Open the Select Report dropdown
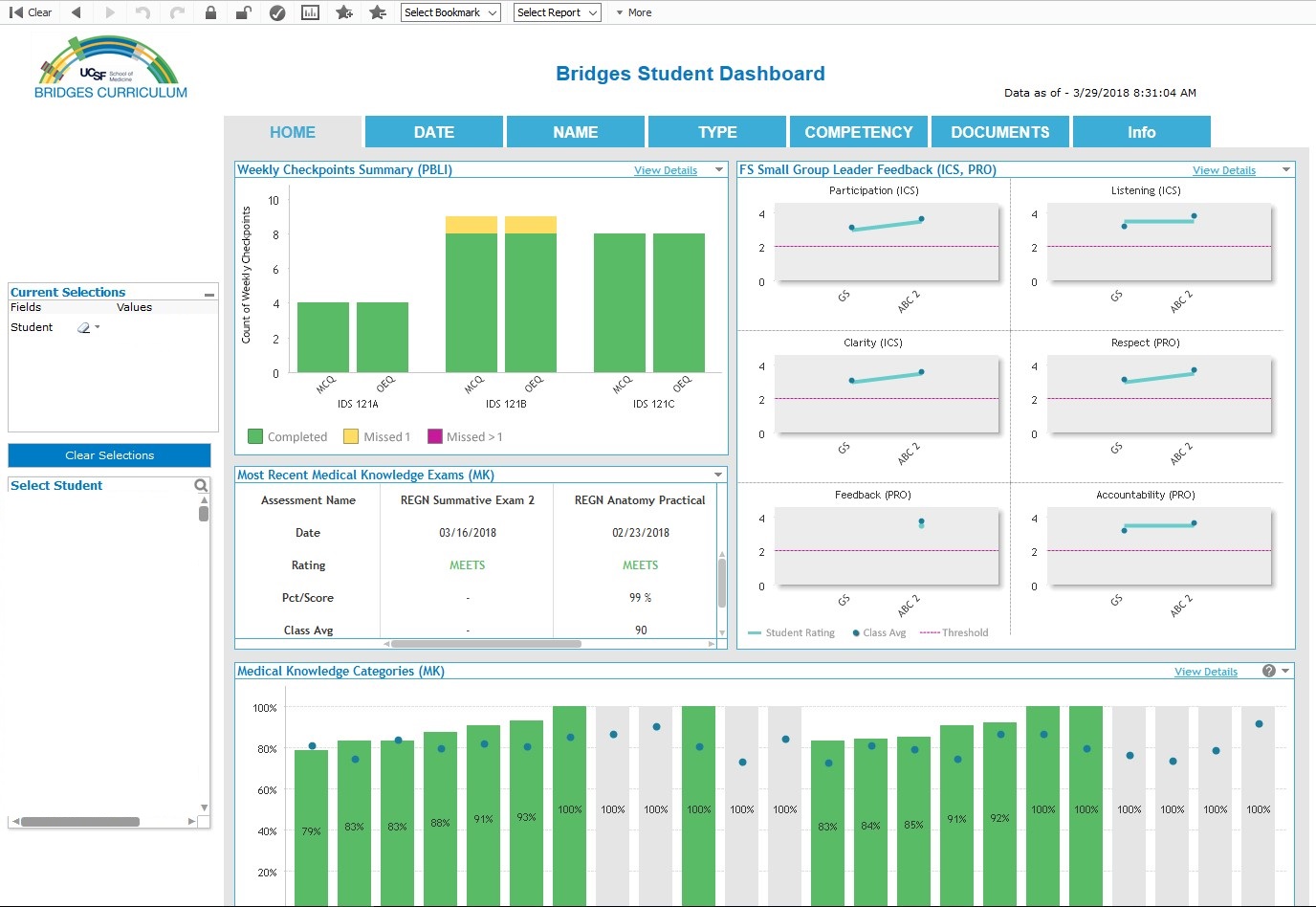 557,12
